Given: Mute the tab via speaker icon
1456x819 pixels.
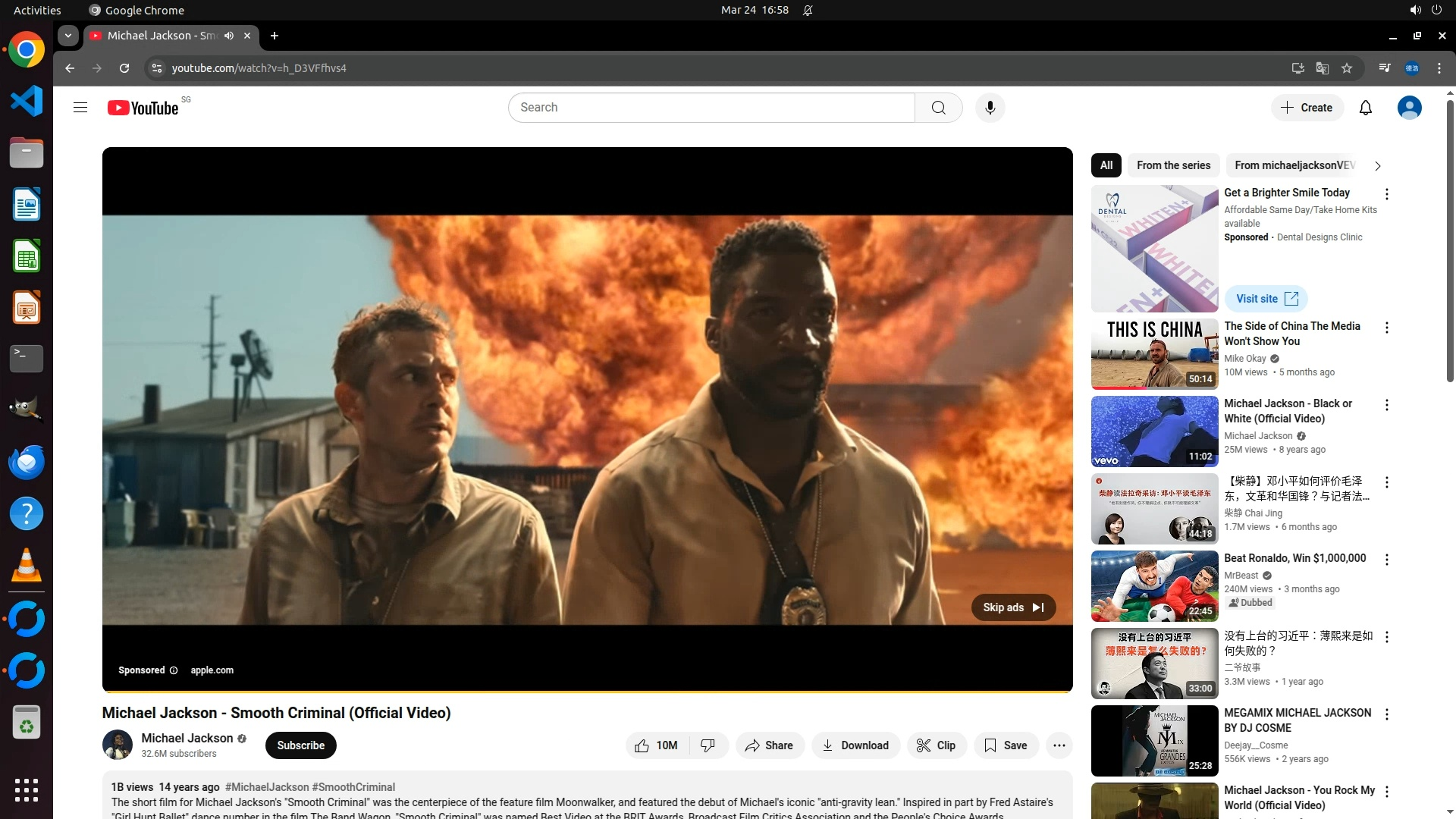Looking at the screenshot, I should coord(229,36).
